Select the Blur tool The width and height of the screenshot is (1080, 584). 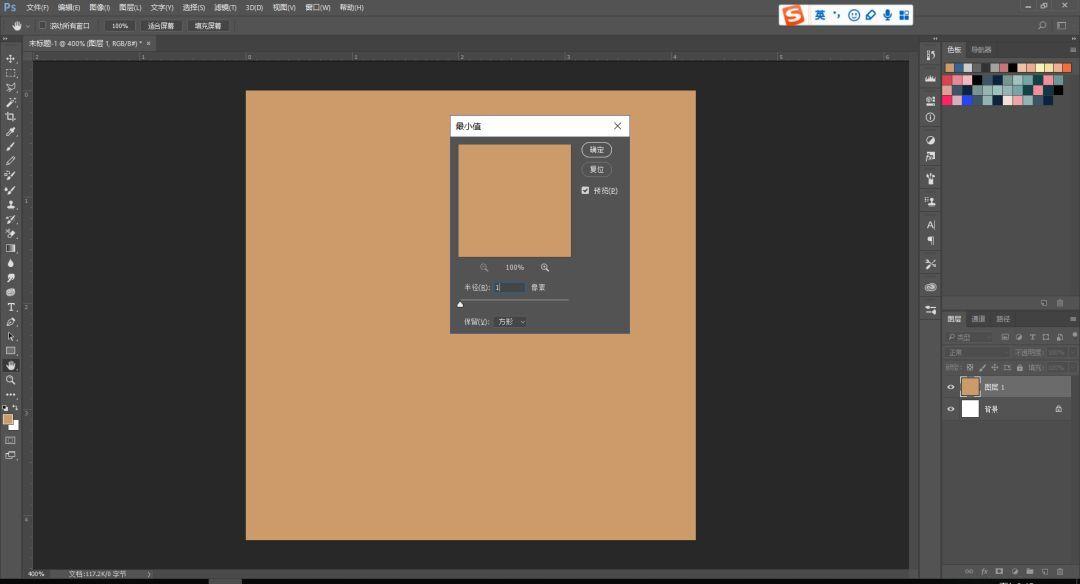click(10, 263)
